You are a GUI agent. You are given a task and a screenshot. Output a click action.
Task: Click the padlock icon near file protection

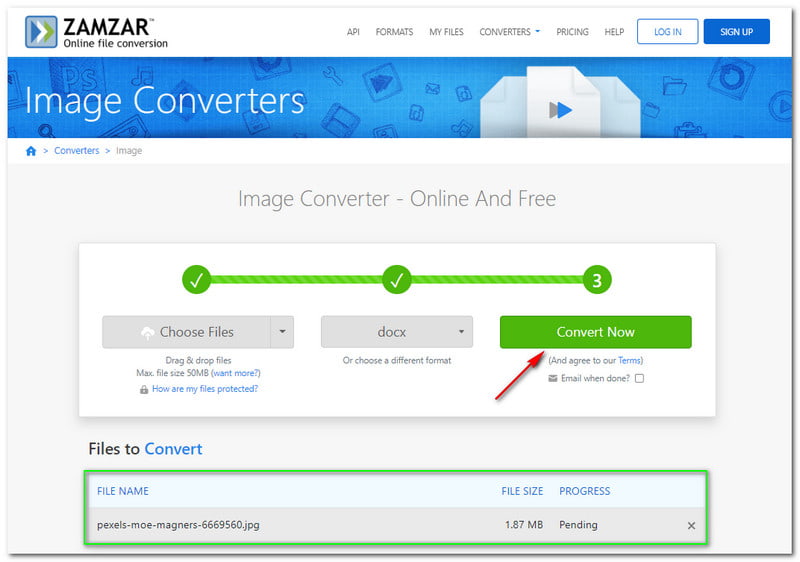(x=144, y=389)
